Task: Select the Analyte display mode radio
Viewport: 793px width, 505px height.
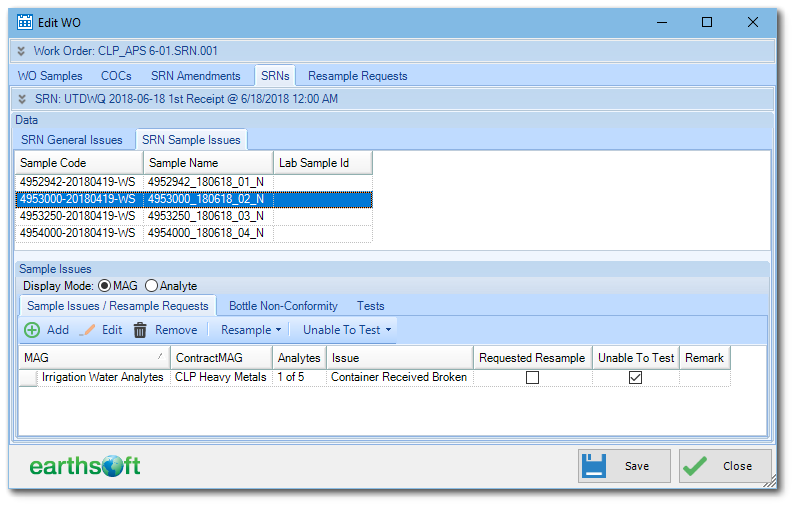Action: click(151, 286)
